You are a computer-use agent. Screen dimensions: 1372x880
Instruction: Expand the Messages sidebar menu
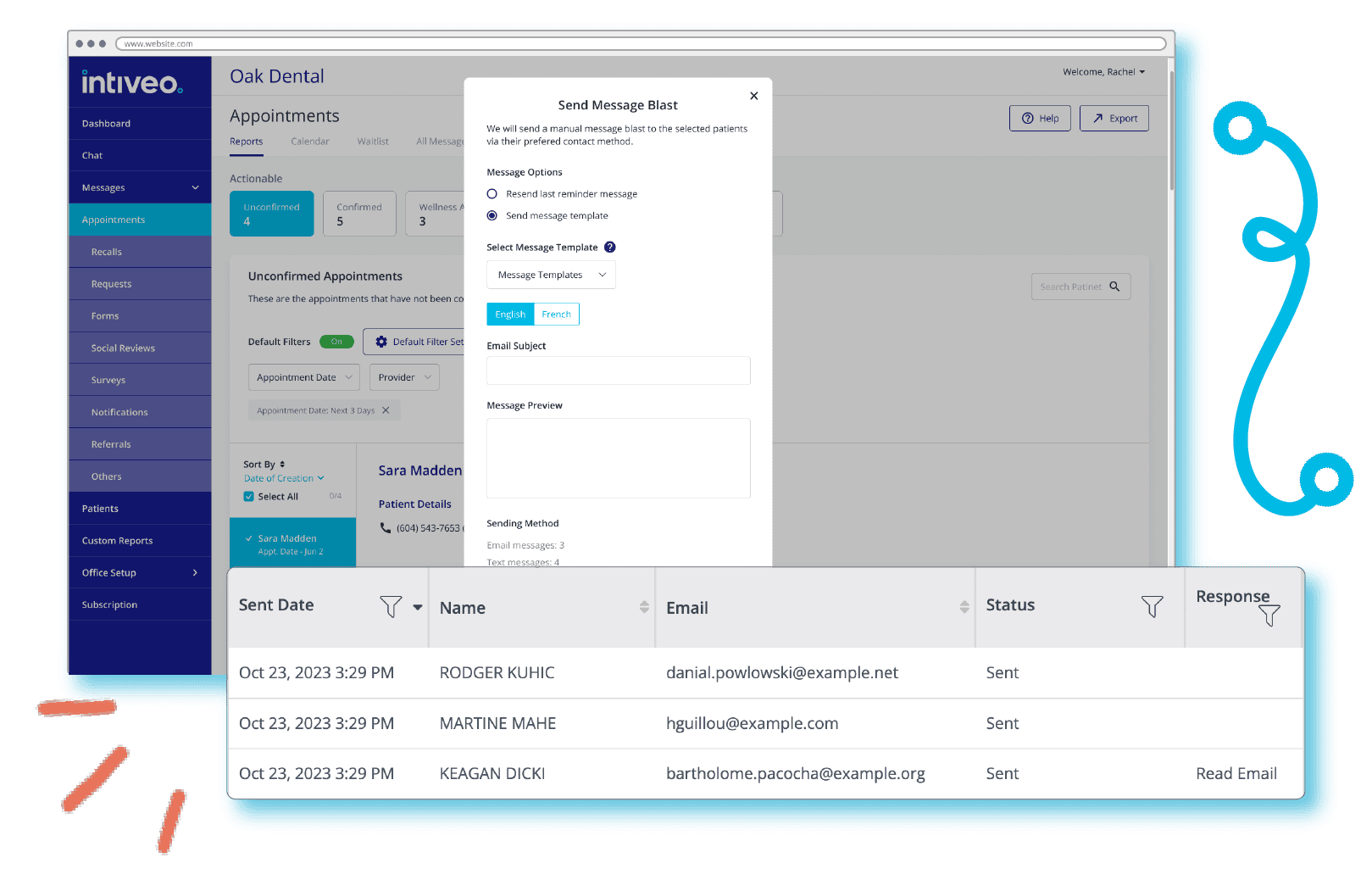coord(140,187)
